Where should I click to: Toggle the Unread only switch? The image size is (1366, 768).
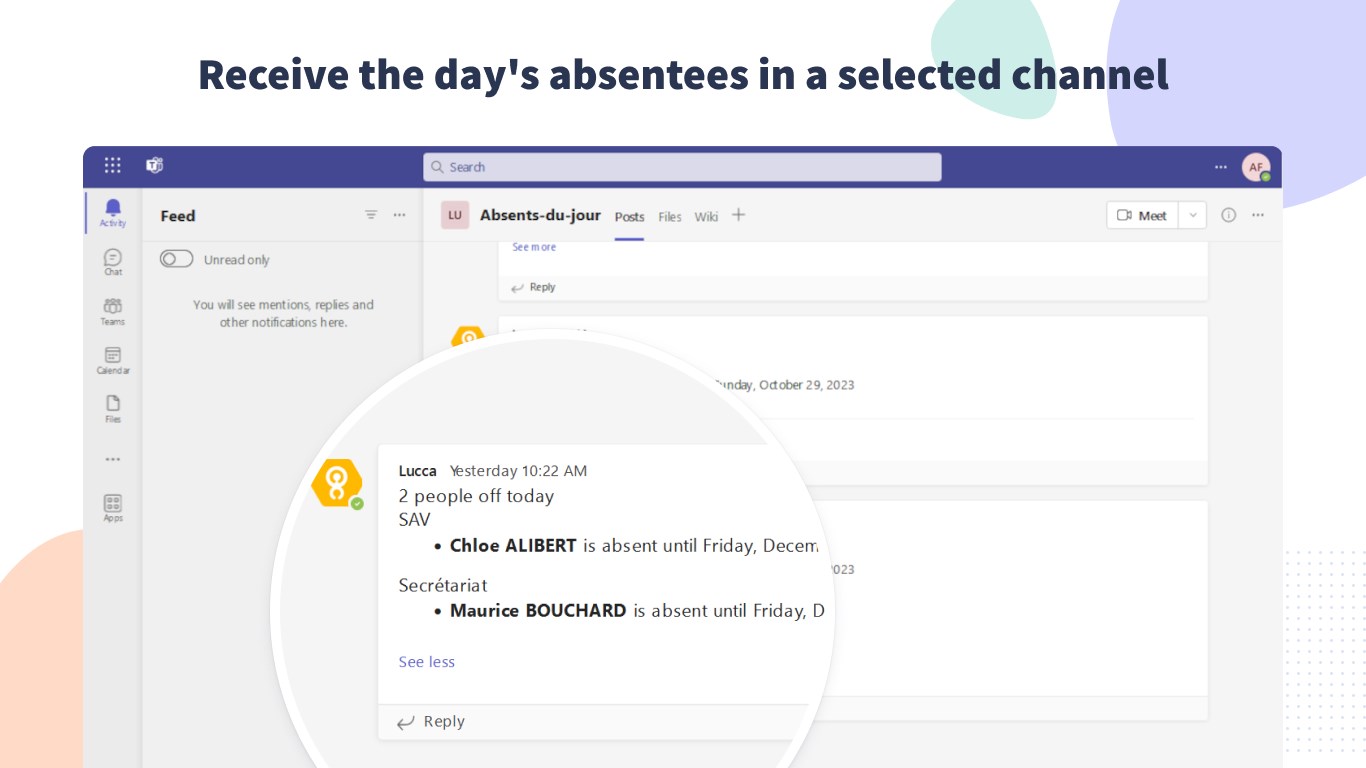pyautogui.click(x=176, y=259)
